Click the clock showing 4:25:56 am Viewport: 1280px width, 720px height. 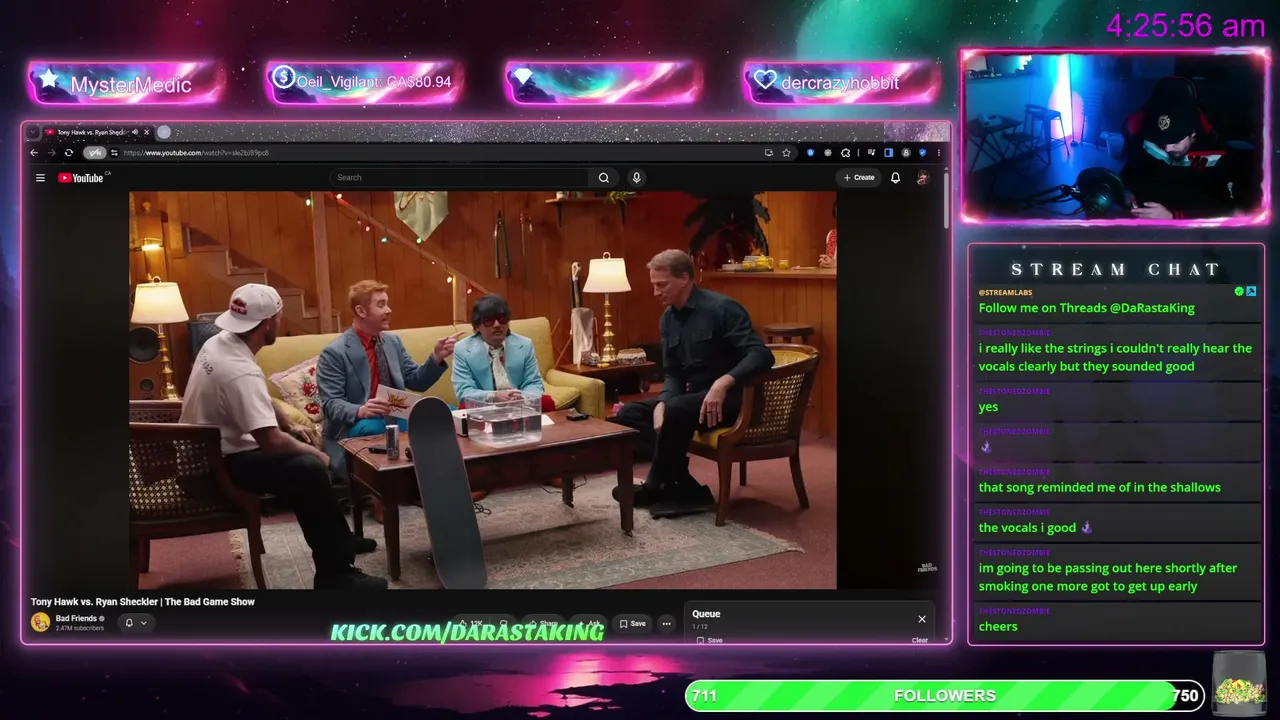[x=1186, y=26]
